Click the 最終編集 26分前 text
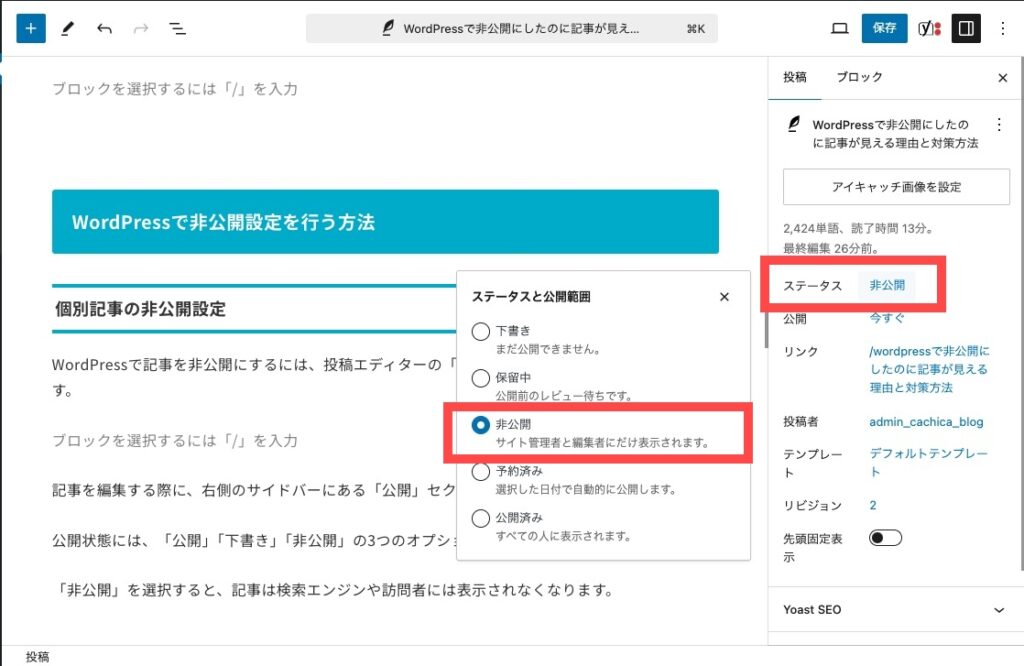1024x666 pixels. [831, 249]
